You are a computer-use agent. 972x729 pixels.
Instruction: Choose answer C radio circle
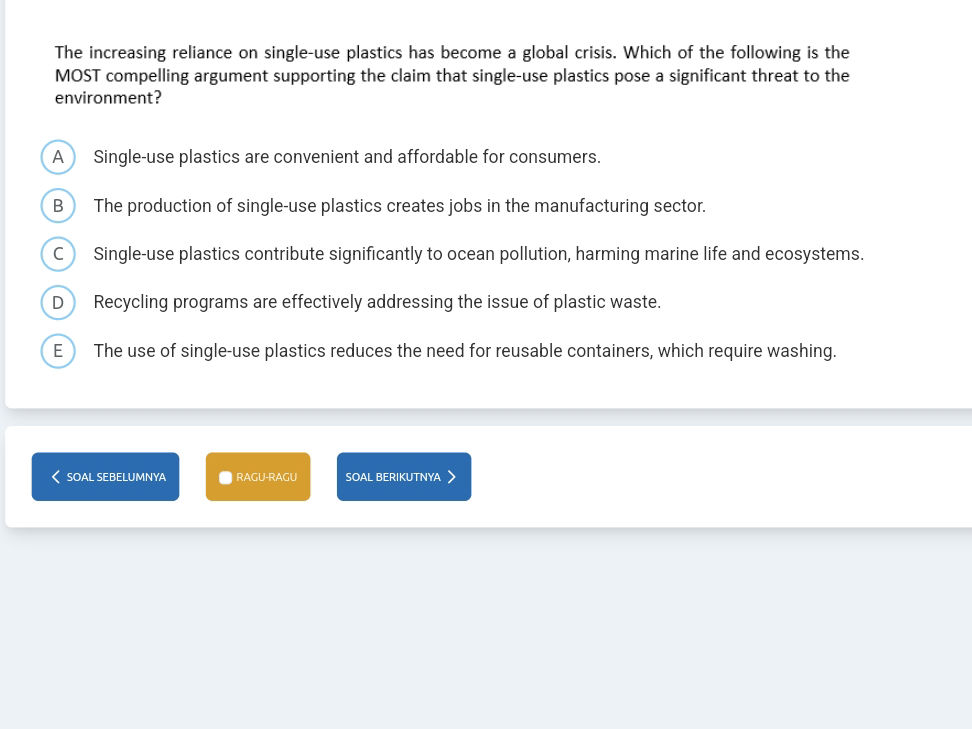pyautogui.click(x=58, y=254)
